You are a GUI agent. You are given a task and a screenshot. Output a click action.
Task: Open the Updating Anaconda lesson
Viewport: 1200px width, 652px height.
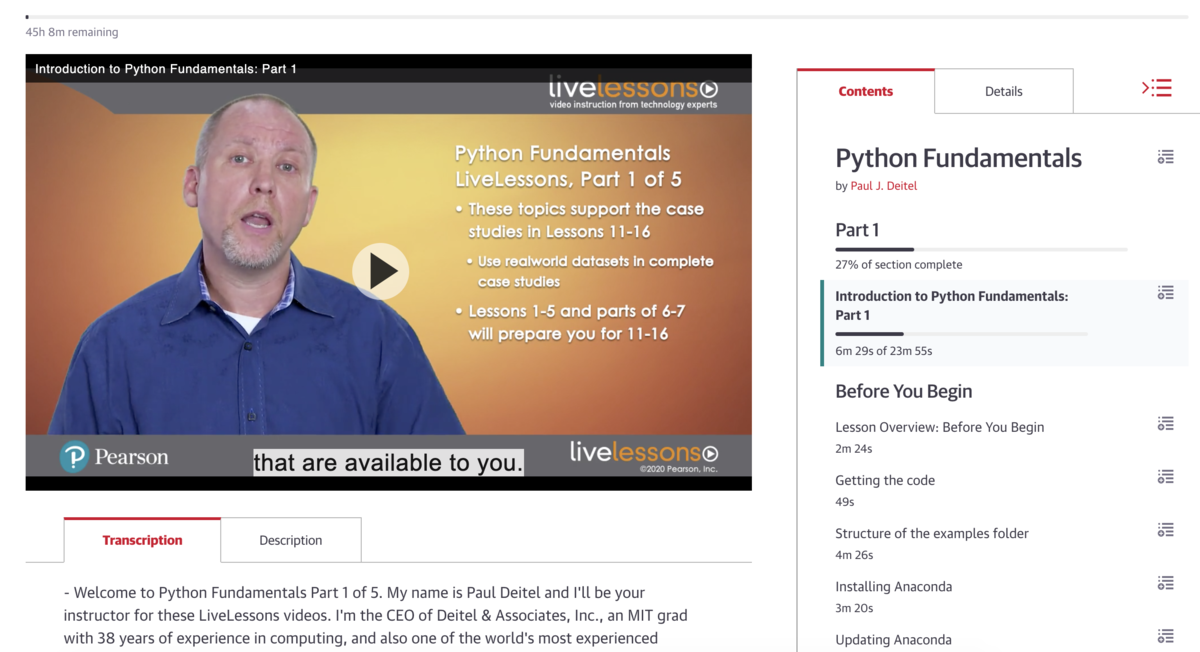point(893,639)
